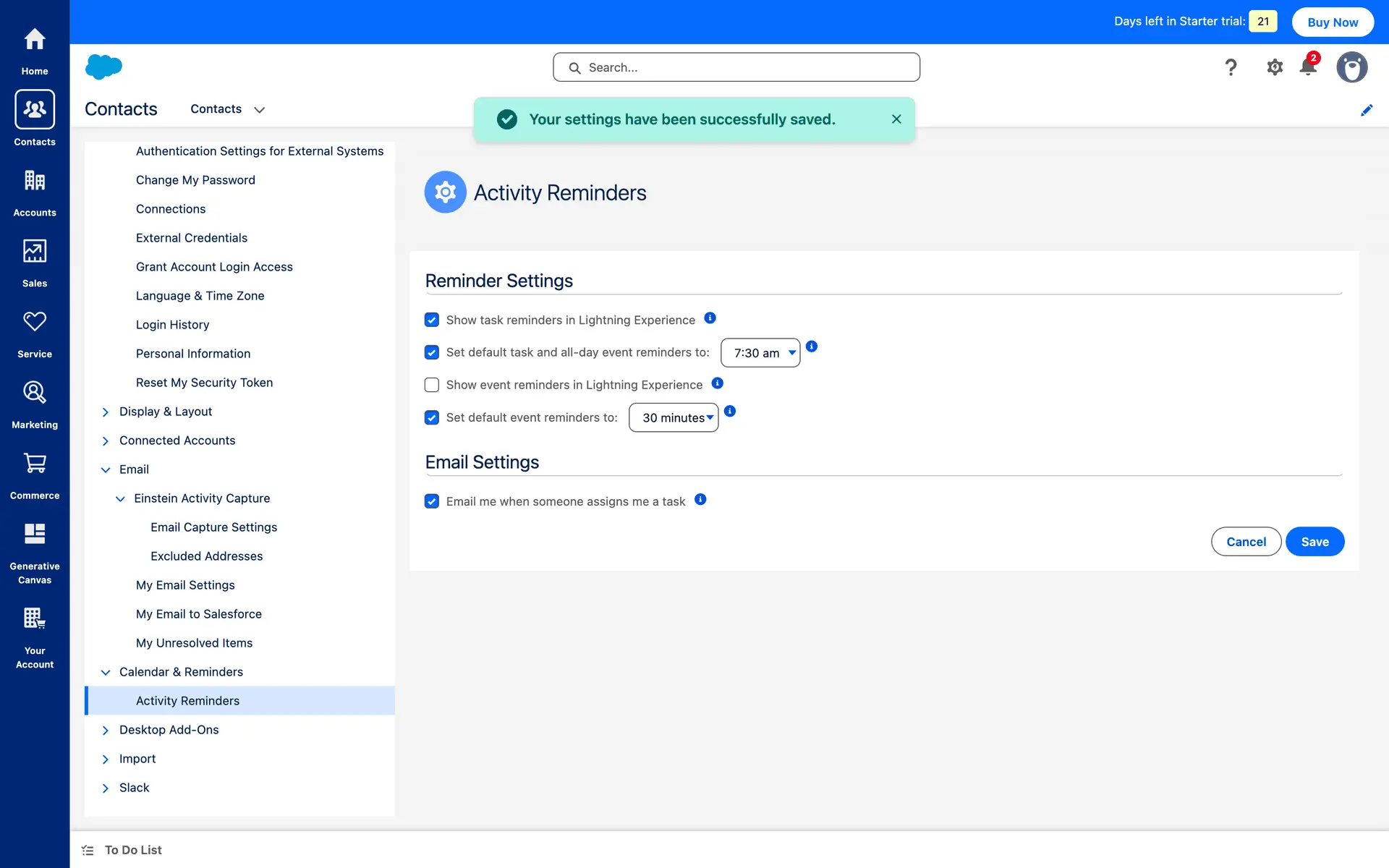Open the 7:30 am reminder time dropdown

760,353
